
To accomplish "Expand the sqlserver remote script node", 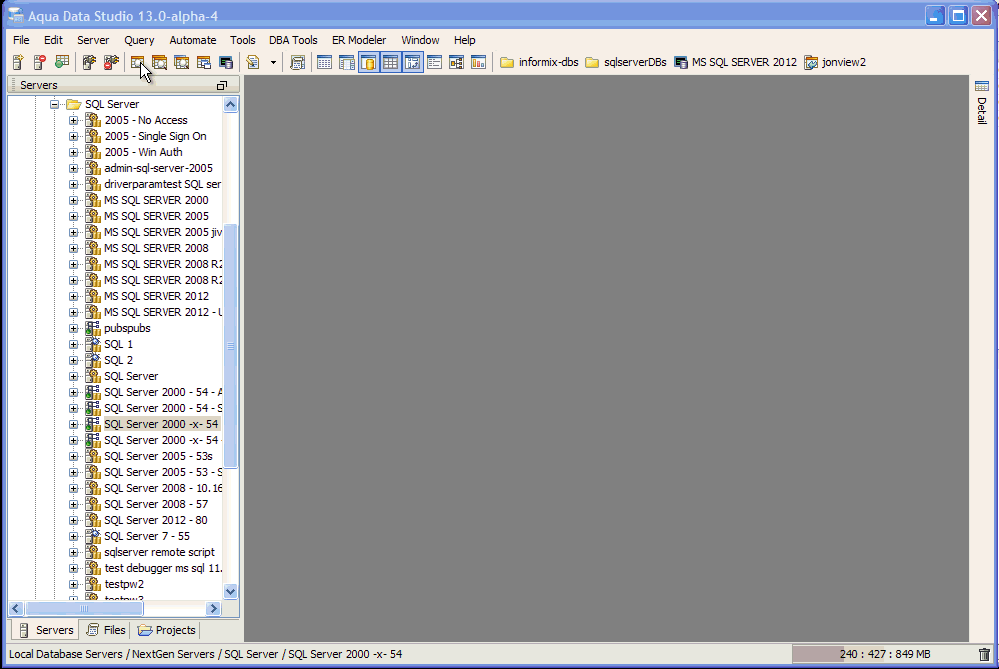I will (73, 552).
